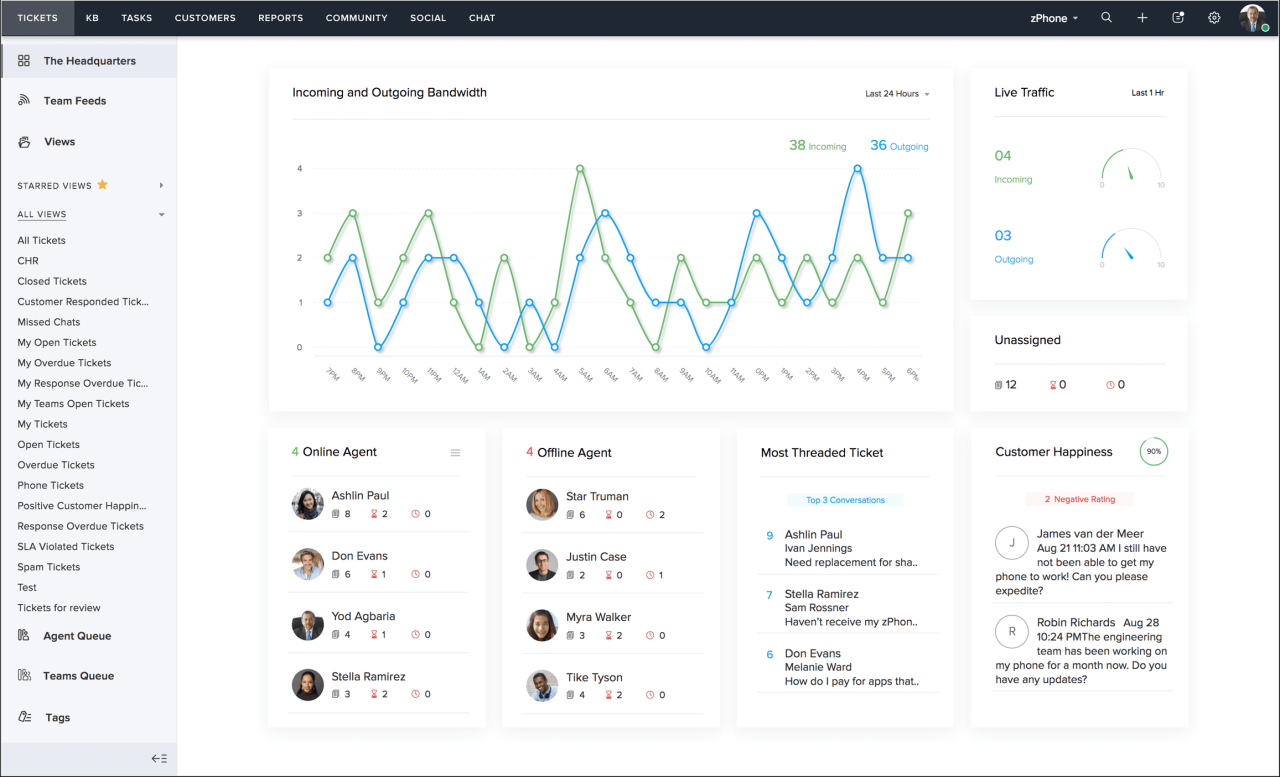Open the settings gear icon
1280x777 pixels.
pyautogui.click(x=1214, y=17)
